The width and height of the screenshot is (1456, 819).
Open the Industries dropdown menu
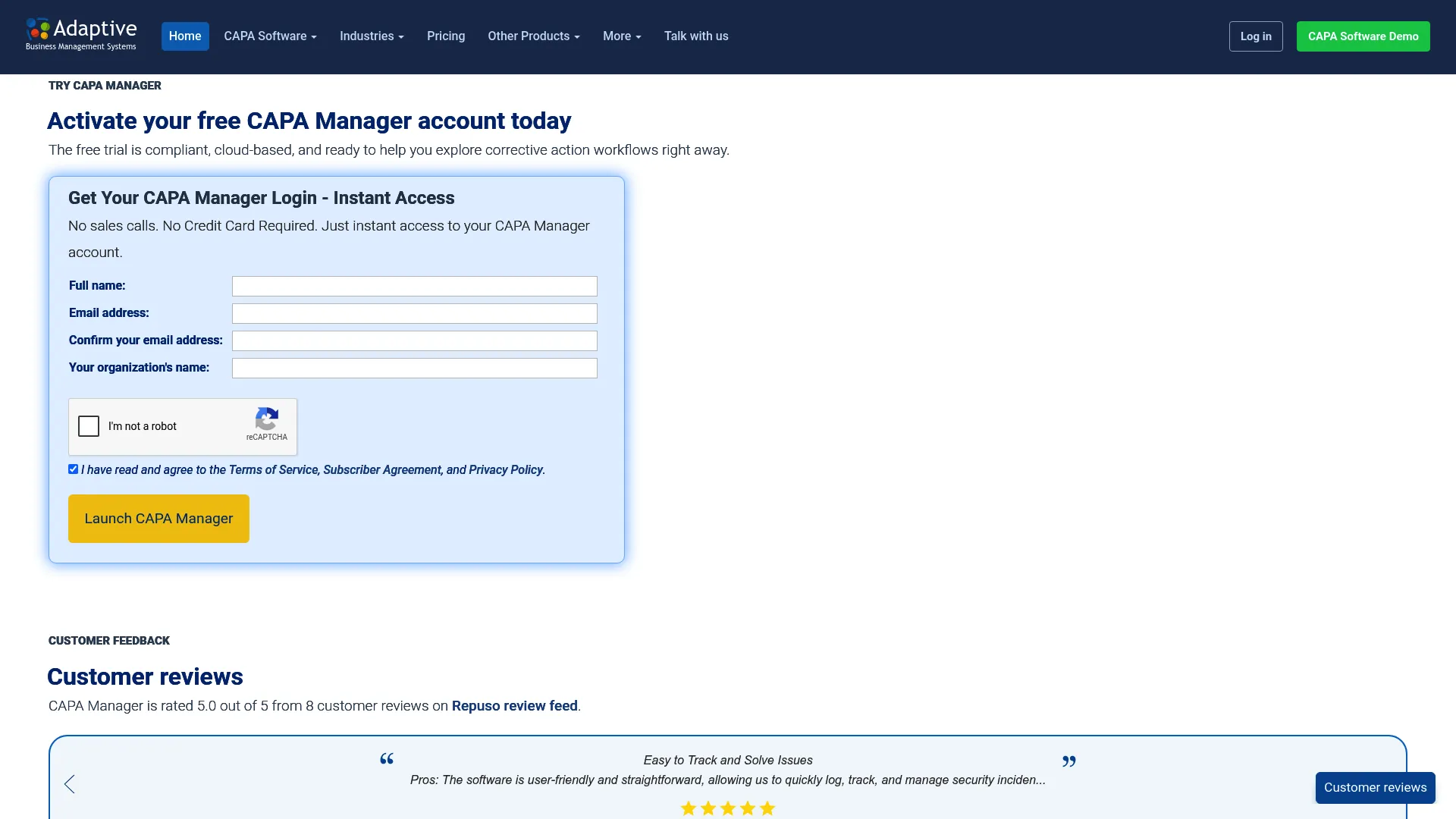tap(372, 36)
